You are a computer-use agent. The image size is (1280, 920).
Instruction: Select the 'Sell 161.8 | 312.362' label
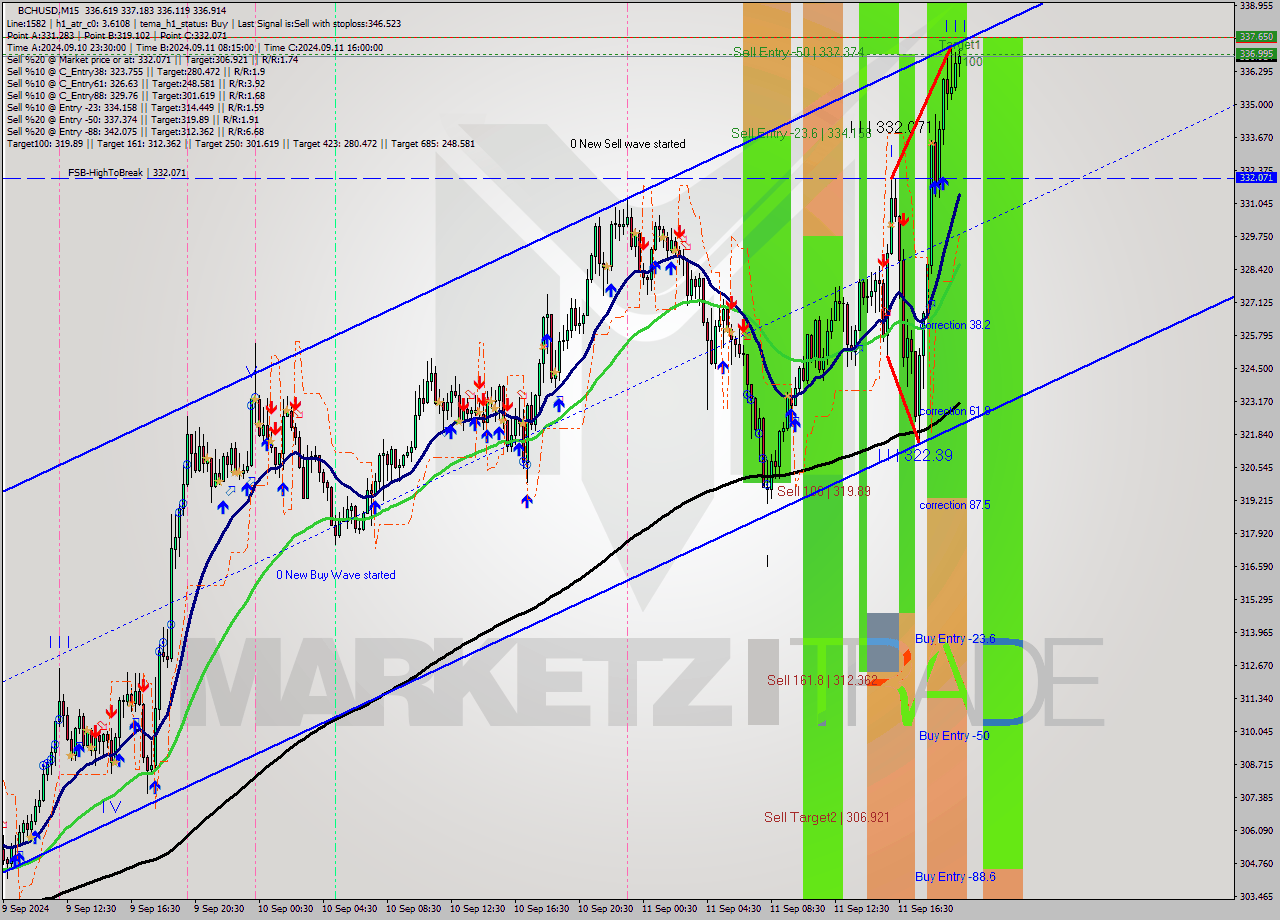[x=822, y=680]
